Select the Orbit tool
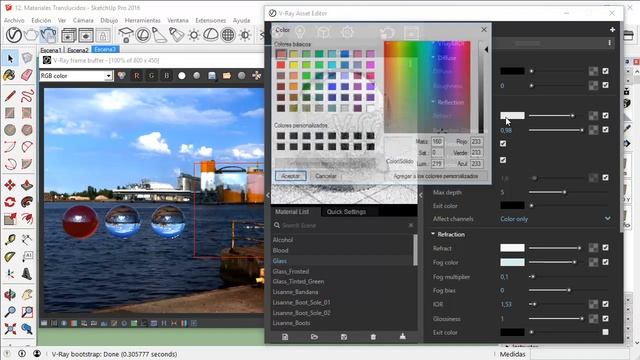The width and height of the screenshot is (640, 360). point(10,295)
